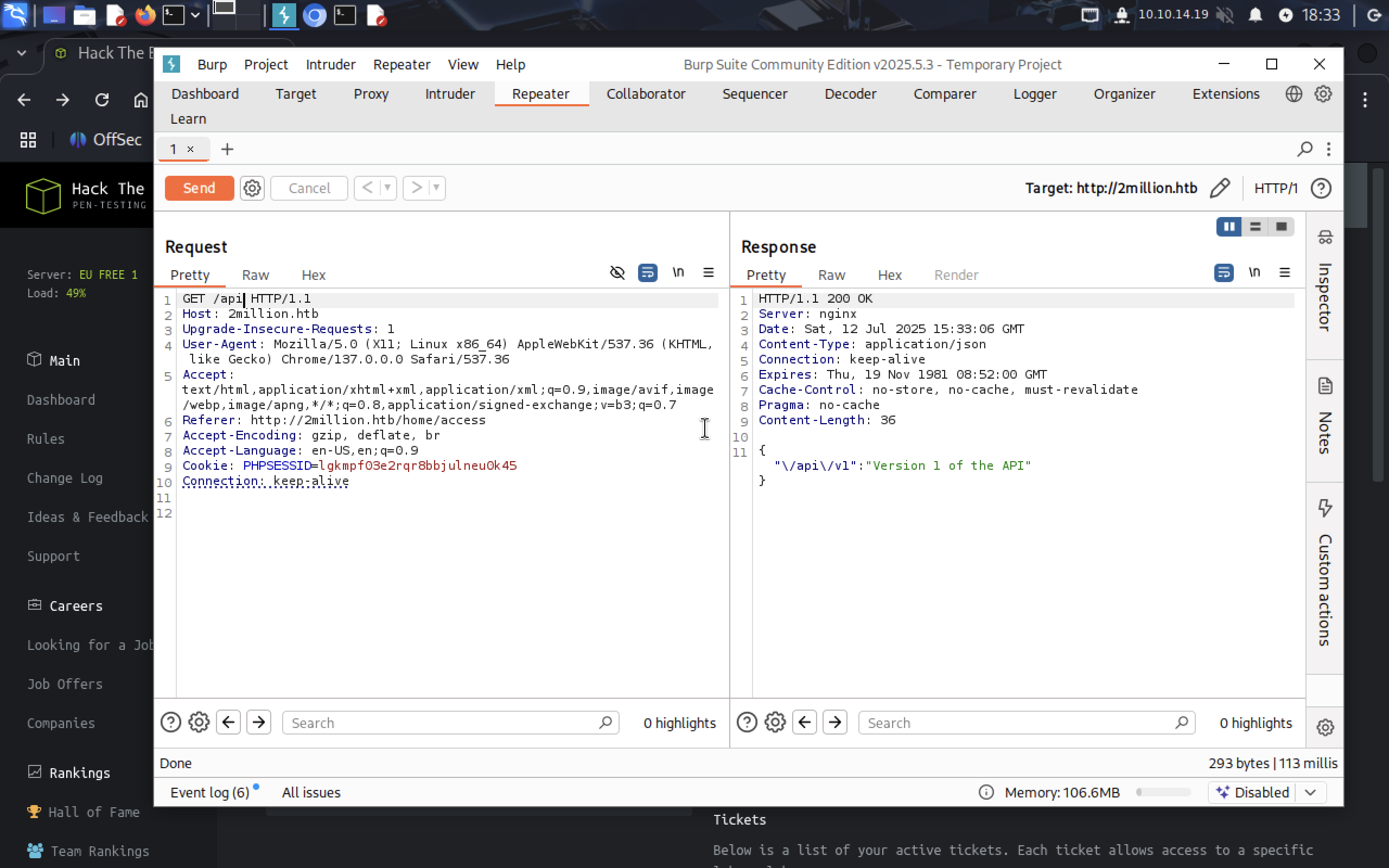1389x868 pixels.
Task: Open next-requests history dropdown arrow
Action: [x=437, y=188]
